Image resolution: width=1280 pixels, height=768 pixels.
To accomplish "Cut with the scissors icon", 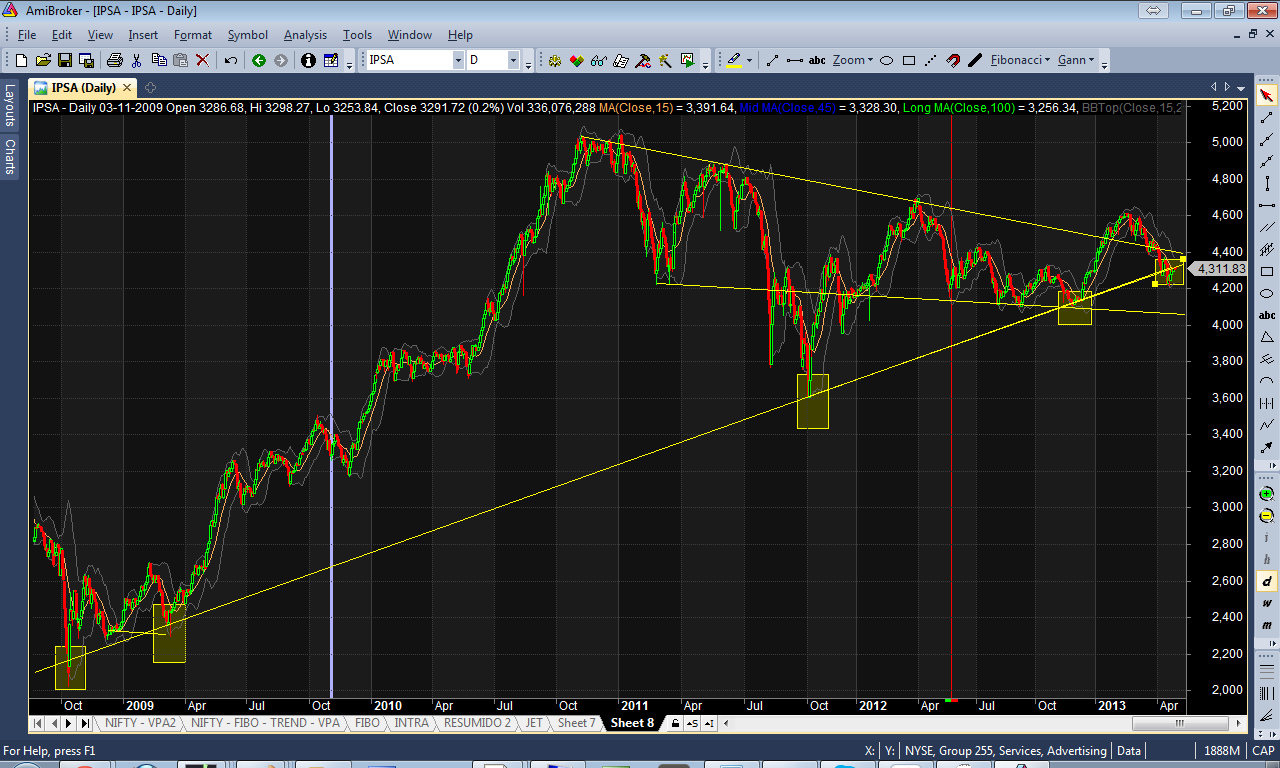I will coord(137,60).
